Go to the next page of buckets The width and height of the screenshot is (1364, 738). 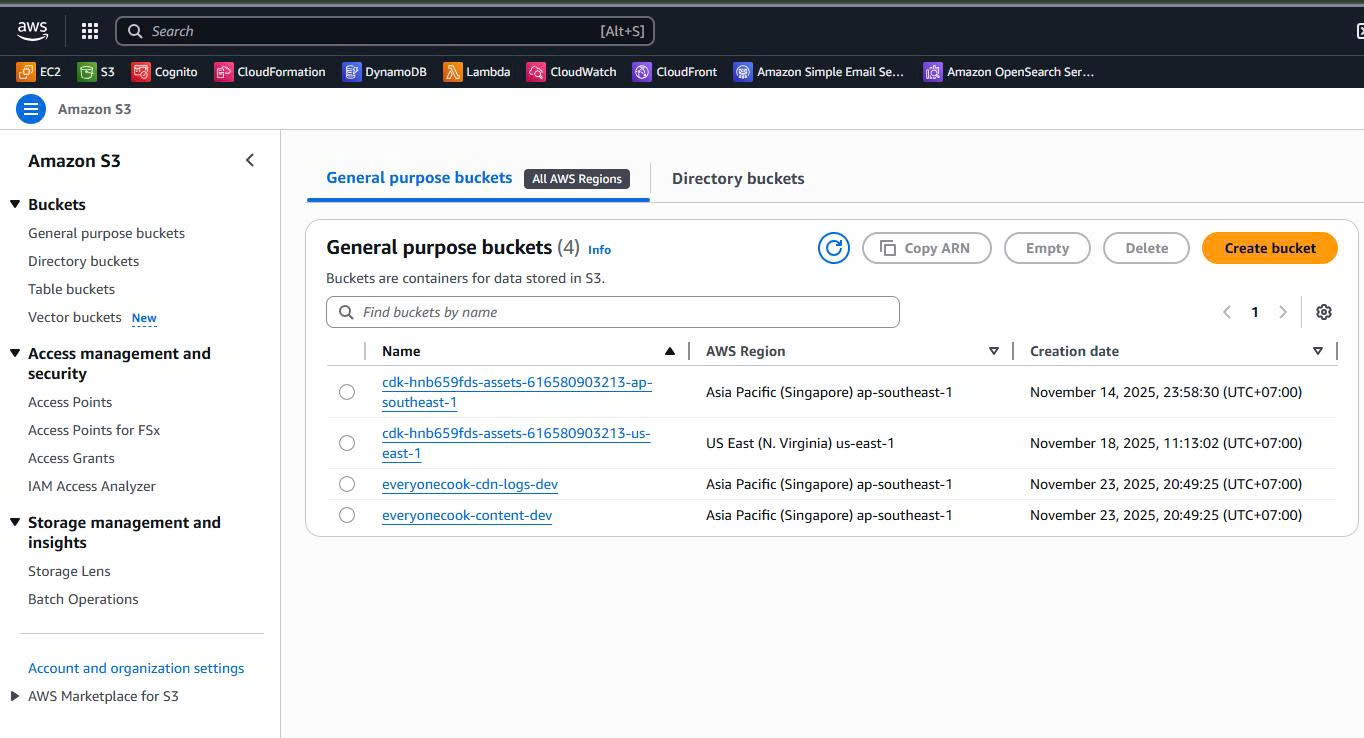1283,312
